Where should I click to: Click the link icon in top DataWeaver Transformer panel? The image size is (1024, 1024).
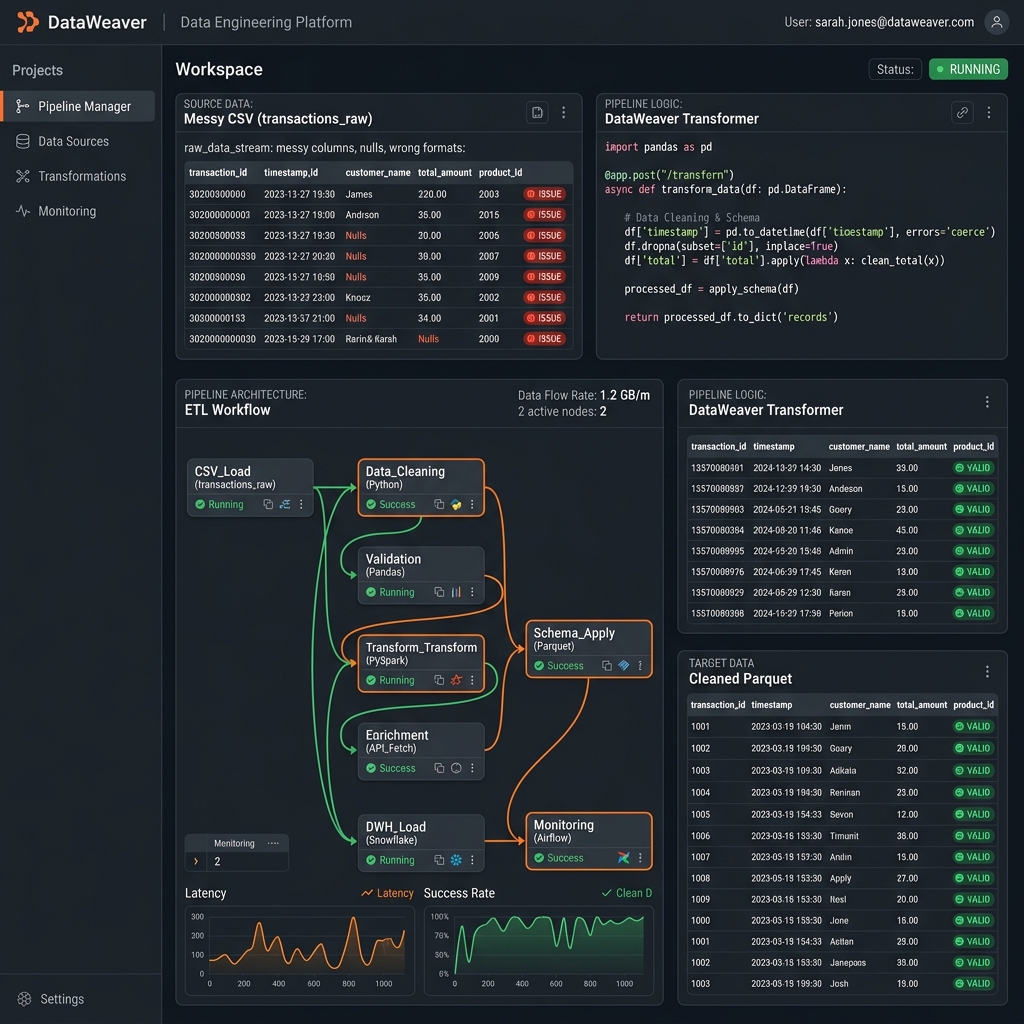coord(962,112)
